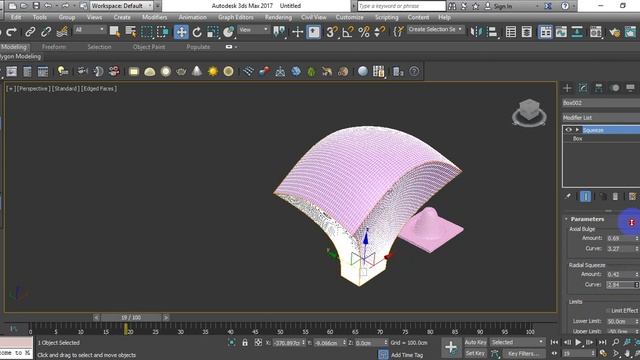The width and height of the screenshot is (640, 360).
Task: Open the Create panel plus tab
Action: (567, 88)
